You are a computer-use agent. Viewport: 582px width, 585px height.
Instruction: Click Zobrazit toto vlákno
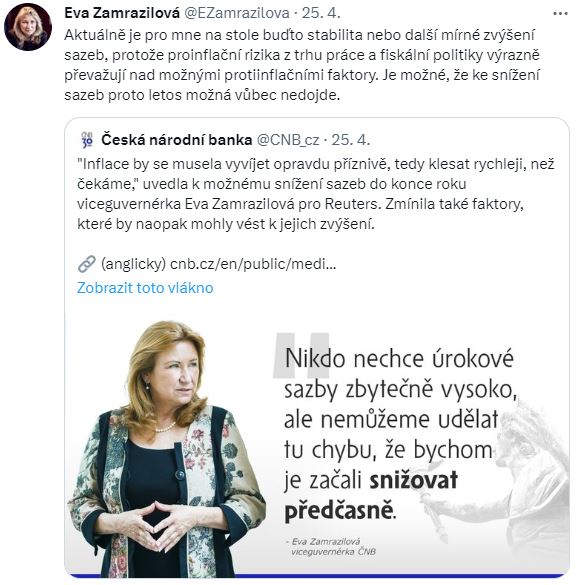click(145, 288)
